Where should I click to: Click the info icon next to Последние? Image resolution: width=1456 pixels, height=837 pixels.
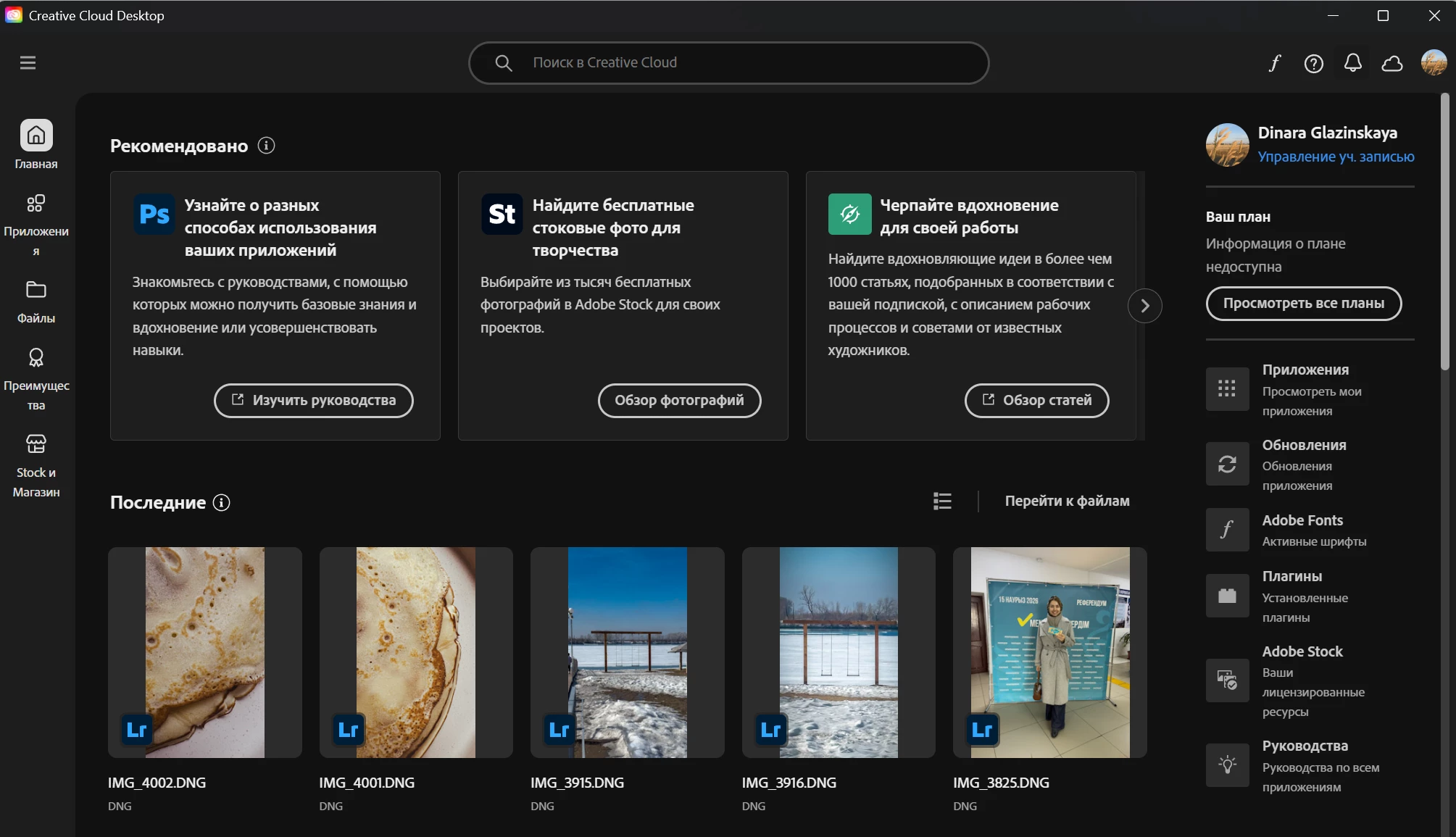point(222,502)
